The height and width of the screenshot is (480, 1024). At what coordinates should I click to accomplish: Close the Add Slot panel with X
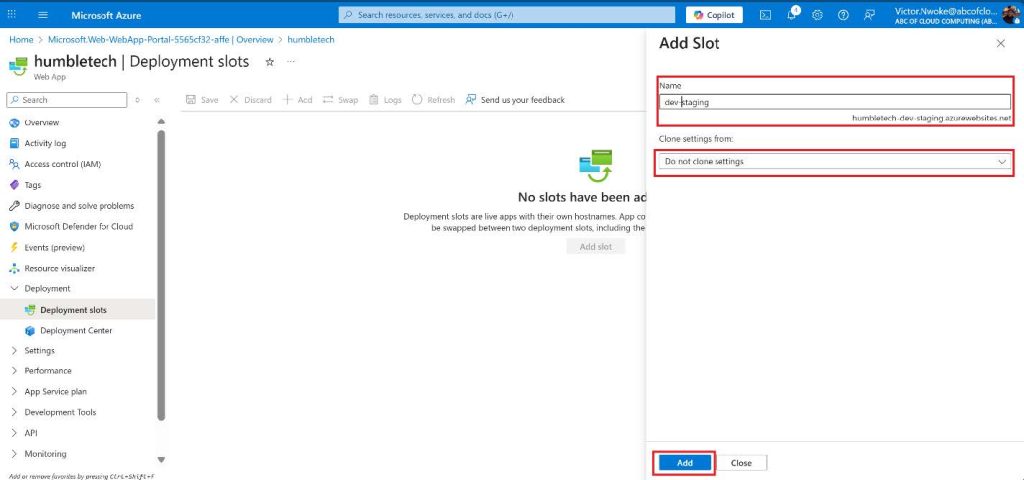point(1000,44)
